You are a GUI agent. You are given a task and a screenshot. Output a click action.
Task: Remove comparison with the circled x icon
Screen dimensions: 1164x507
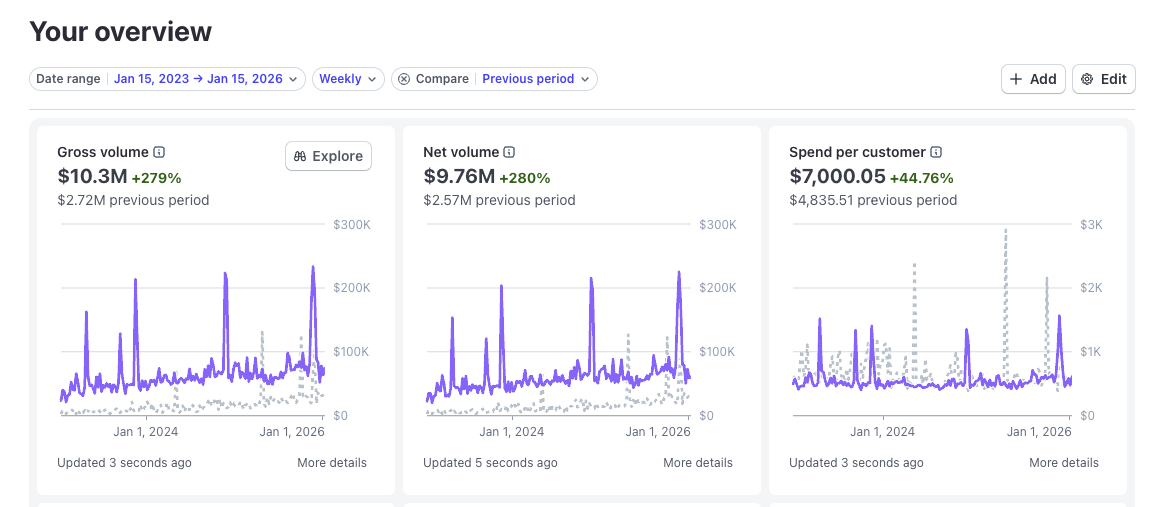pos(404,79)
